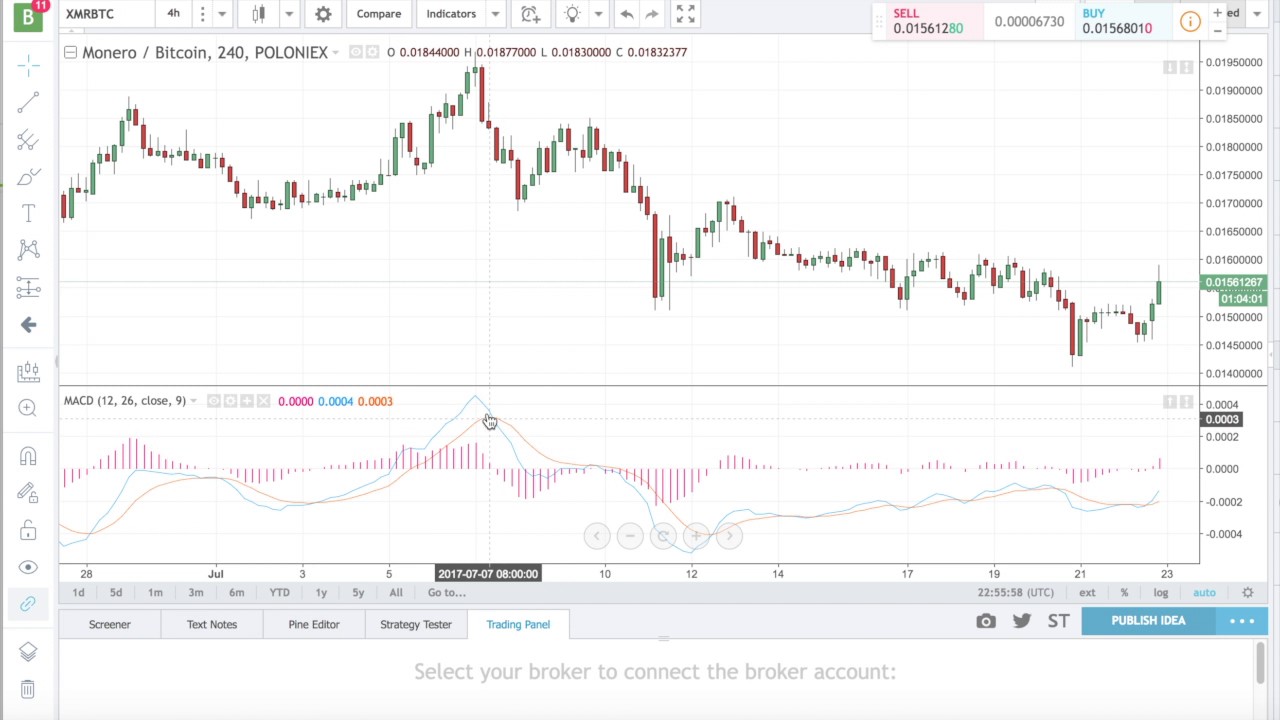1280x720 pixels.
Task: Activate the Zoom In tool
Action: pos(28,408)
